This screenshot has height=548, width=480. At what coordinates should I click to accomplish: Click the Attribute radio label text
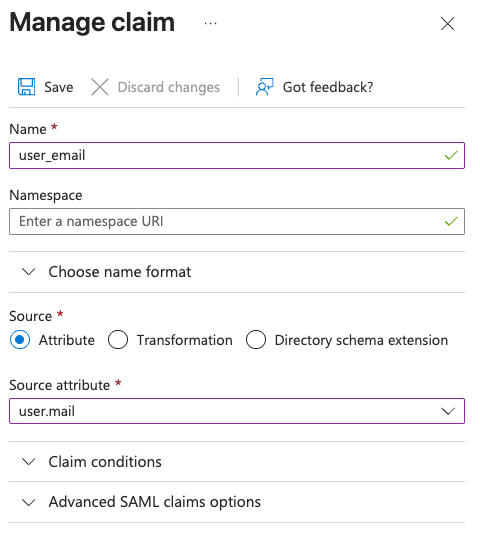tap(67, 340)
